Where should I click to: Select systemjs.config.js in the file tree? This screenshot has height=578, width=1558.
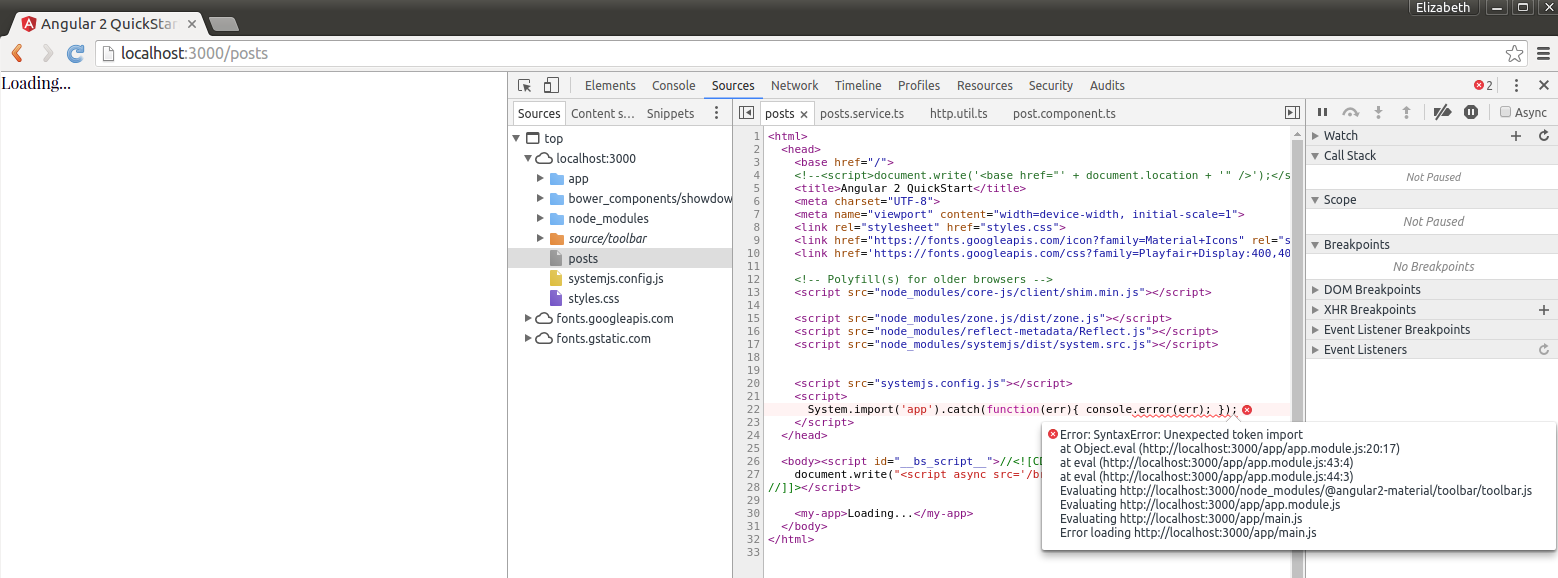615,279
